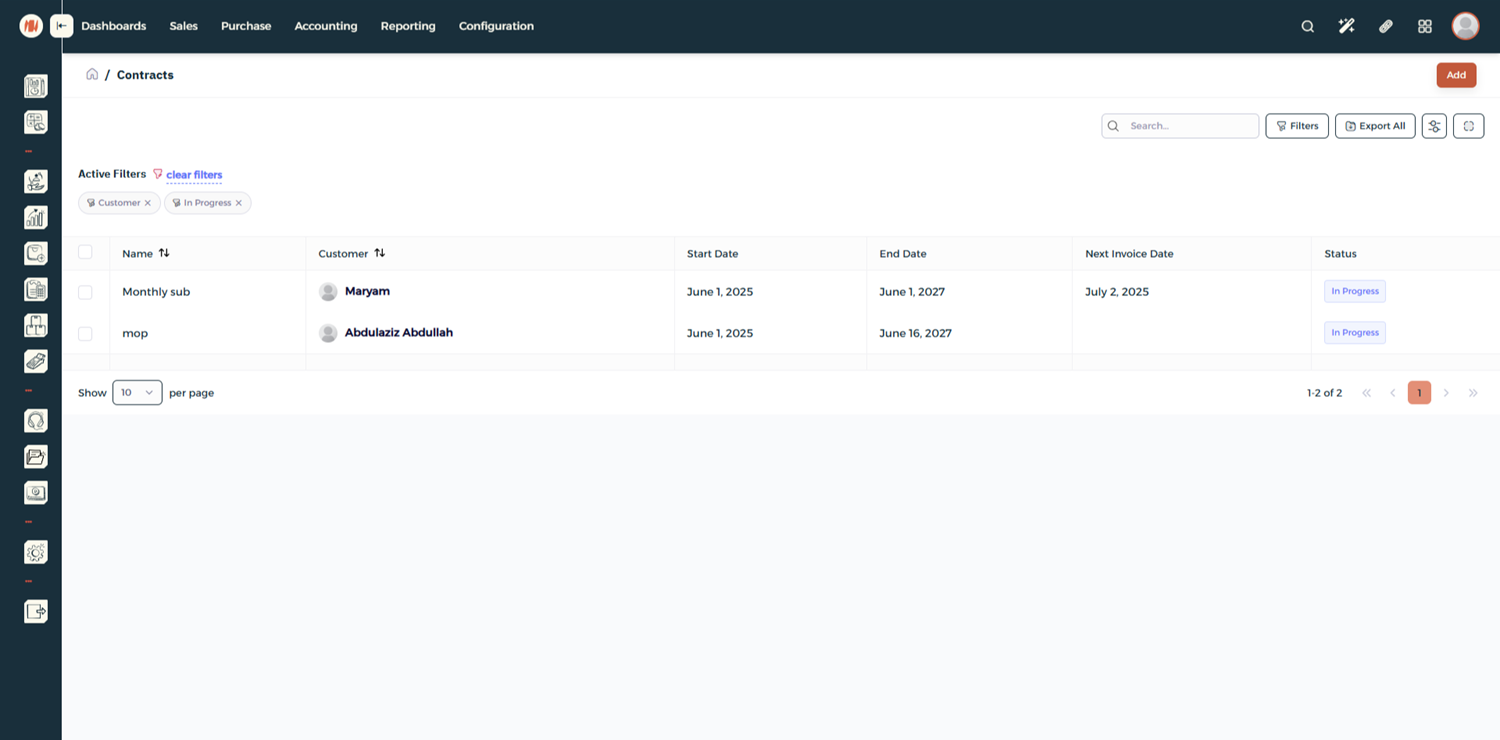Open the Reporting menu

pos(408,26)
